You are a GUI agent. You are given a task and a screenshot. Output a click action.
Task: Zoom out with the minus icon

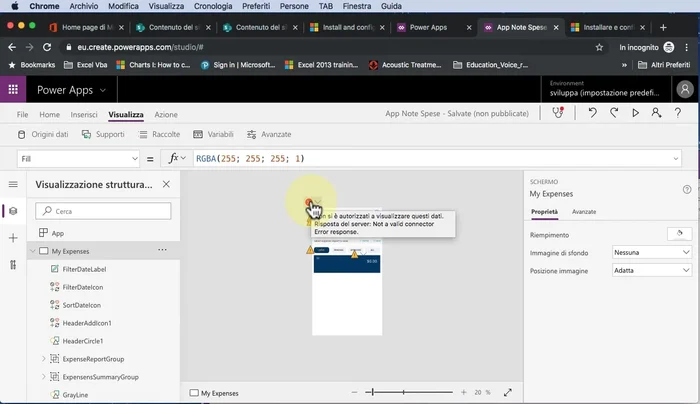pyautogui.click(x=354, y=392)
